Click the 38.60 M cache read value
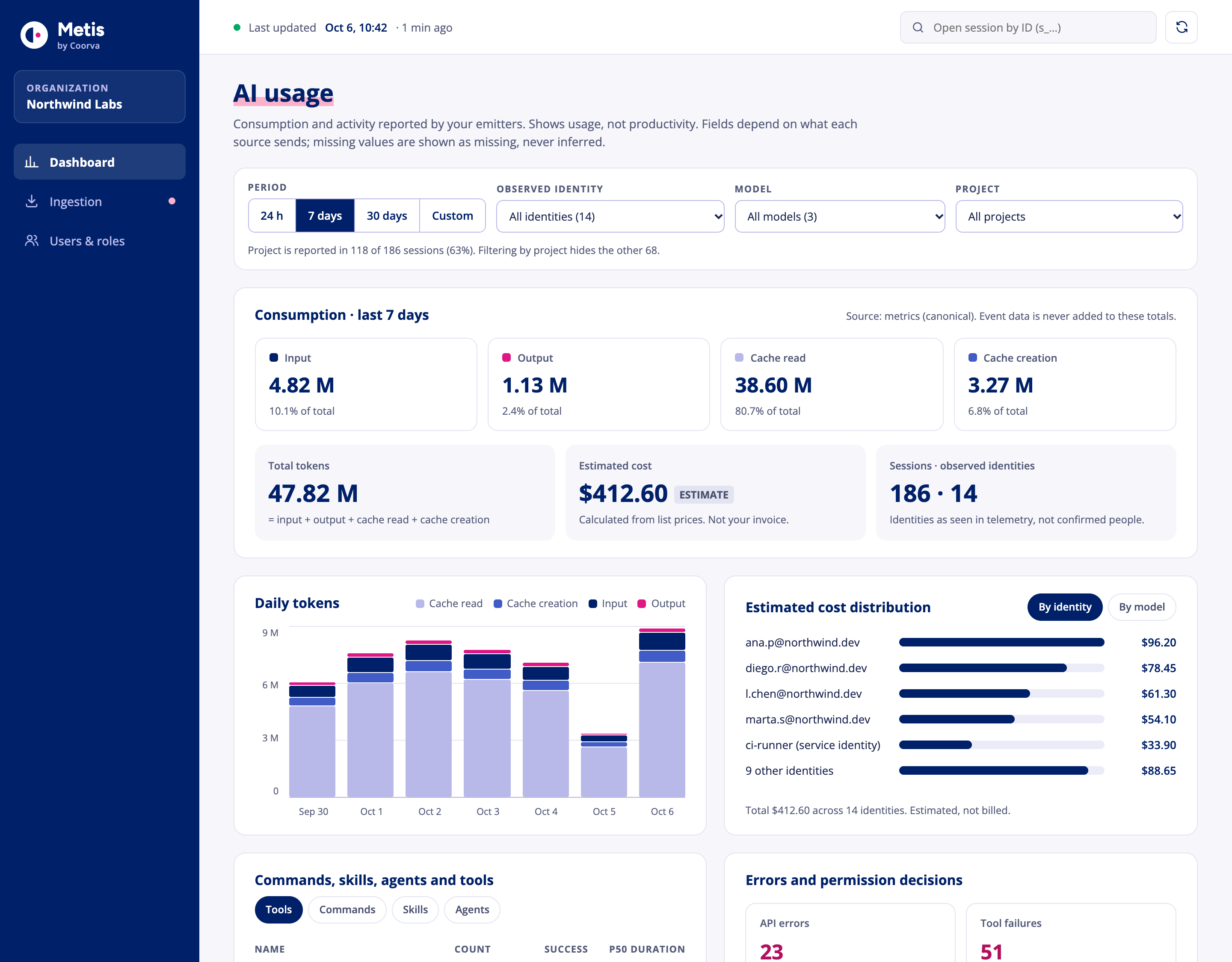This screenshot has width=1232, height=962. point(773,385)
